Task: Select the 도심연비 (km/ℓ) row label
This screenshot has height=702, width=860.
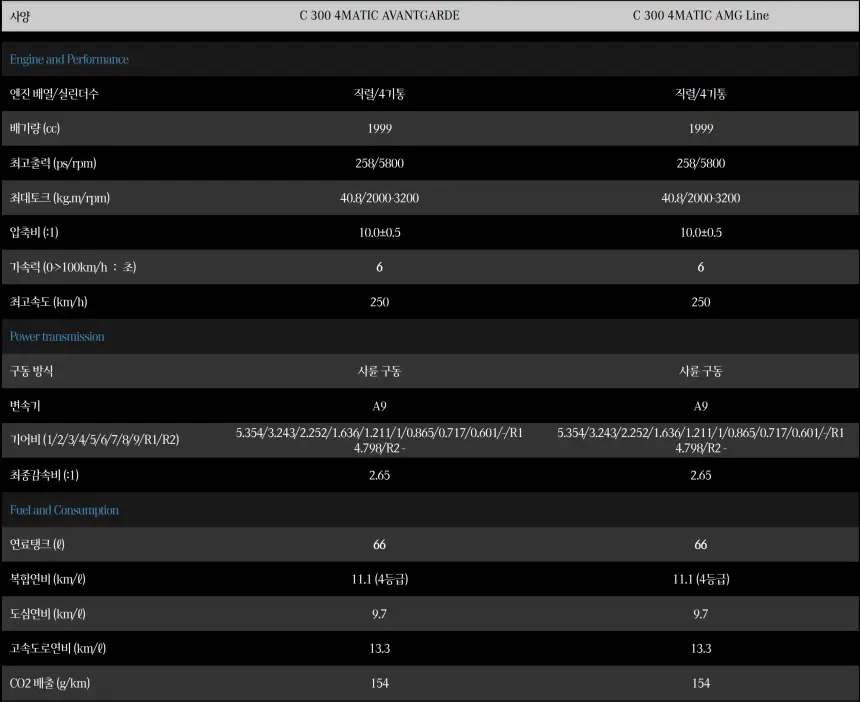Action: pyautogui.click(x=48, y=614)
